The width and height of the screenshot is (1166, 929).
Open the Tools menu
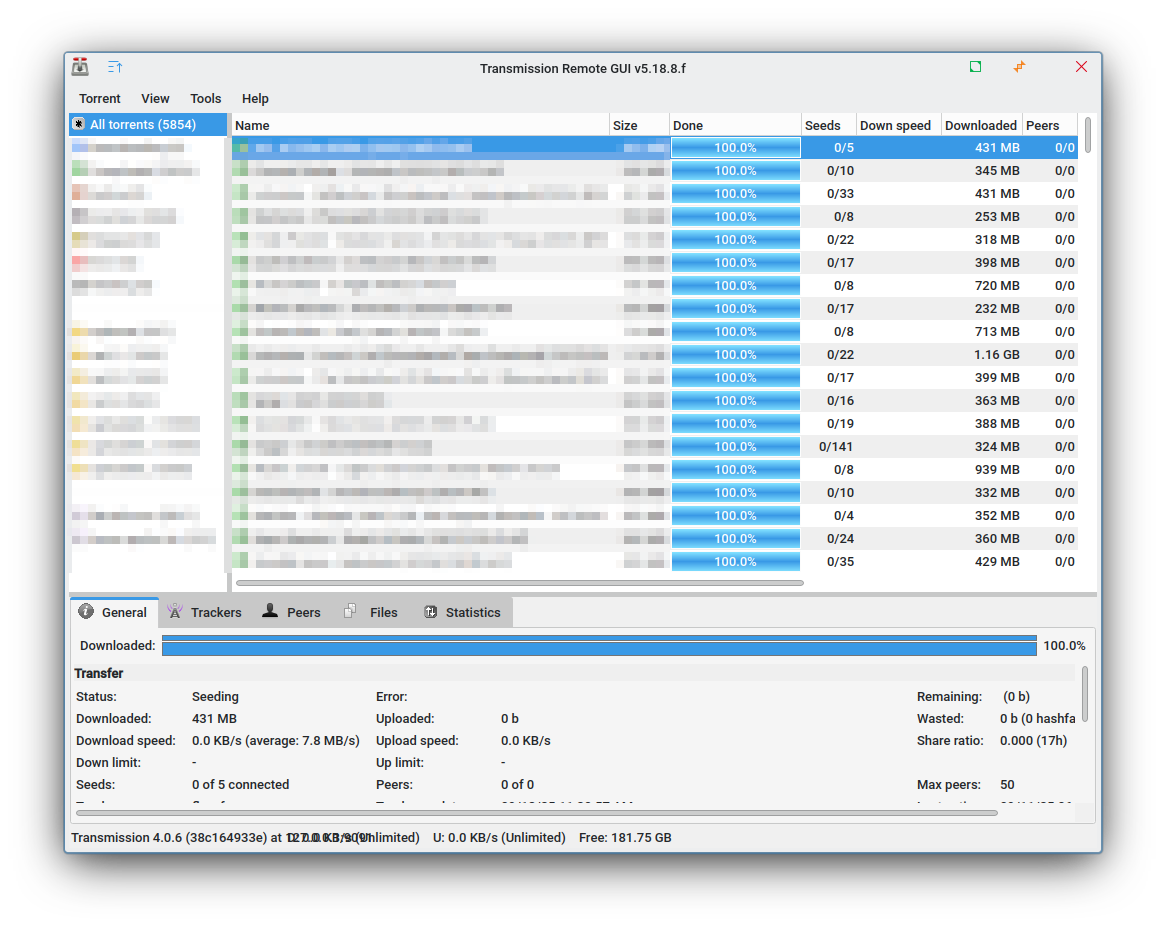click(x=205, y=98)
